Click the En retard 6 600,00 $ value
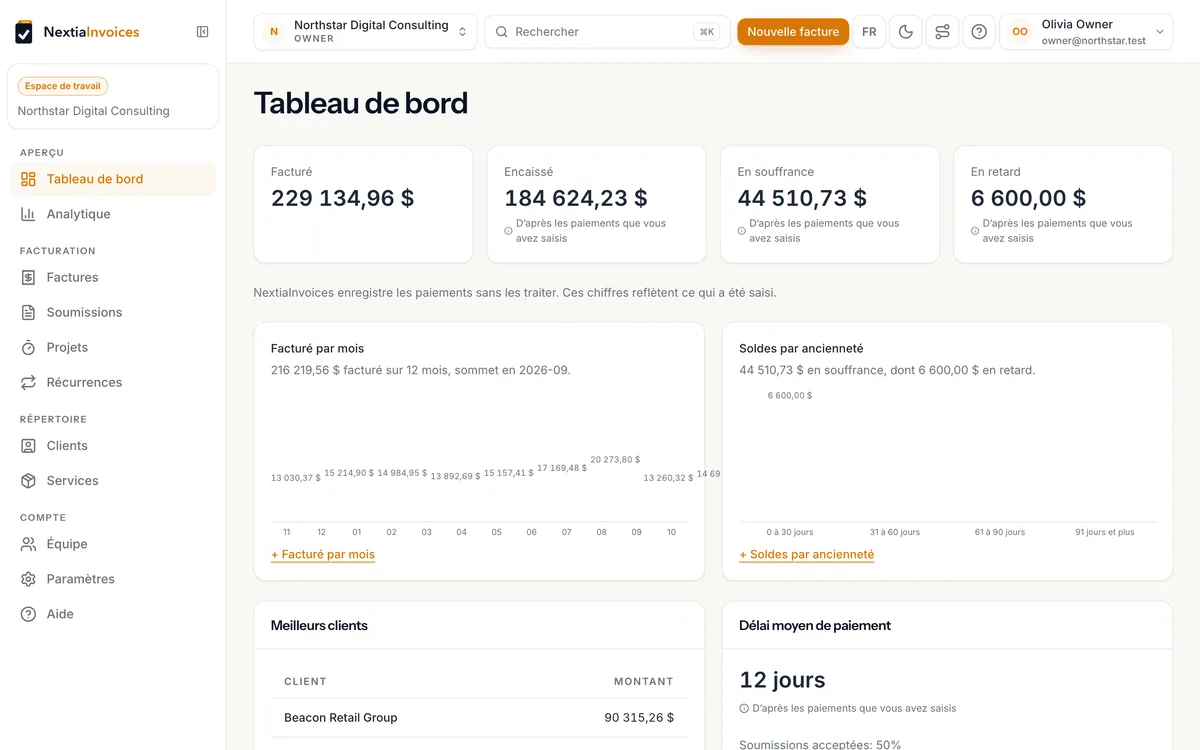The image size is (1200, 750). tap(1028, 198)
